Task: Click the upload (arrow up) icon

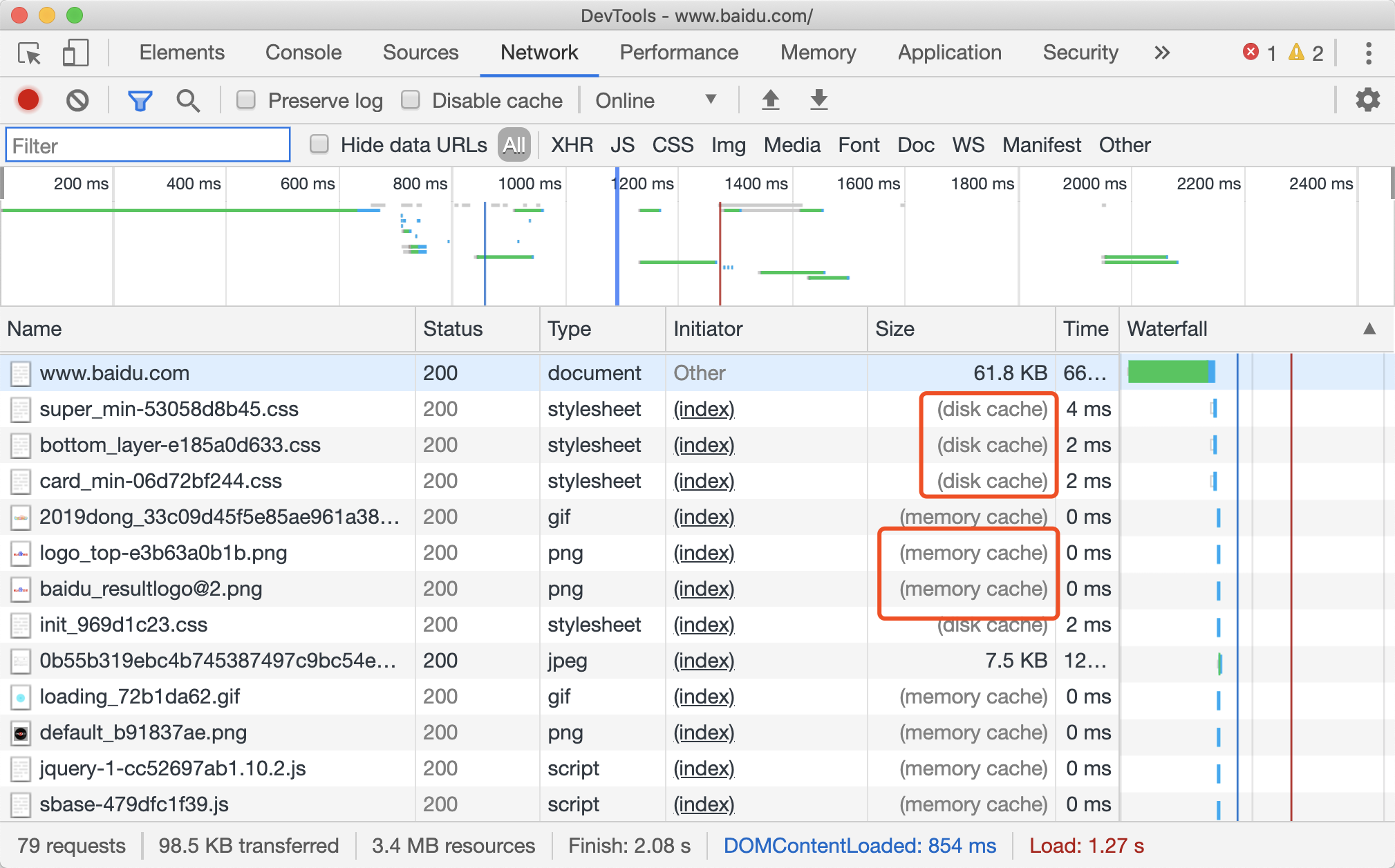Action: pos(771,99)
